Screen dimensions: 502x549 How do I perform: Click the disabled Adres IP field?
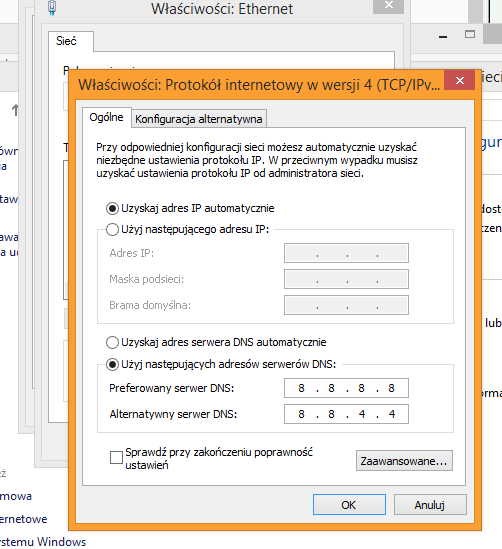point(346,253)
